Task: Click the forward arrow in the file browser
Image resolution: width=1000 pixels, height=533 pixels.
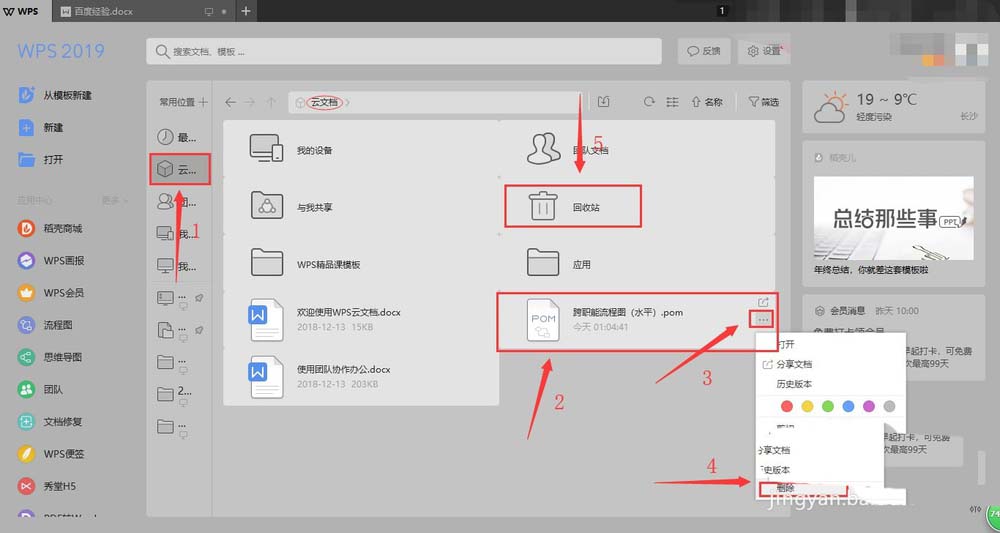Action: 251,102
